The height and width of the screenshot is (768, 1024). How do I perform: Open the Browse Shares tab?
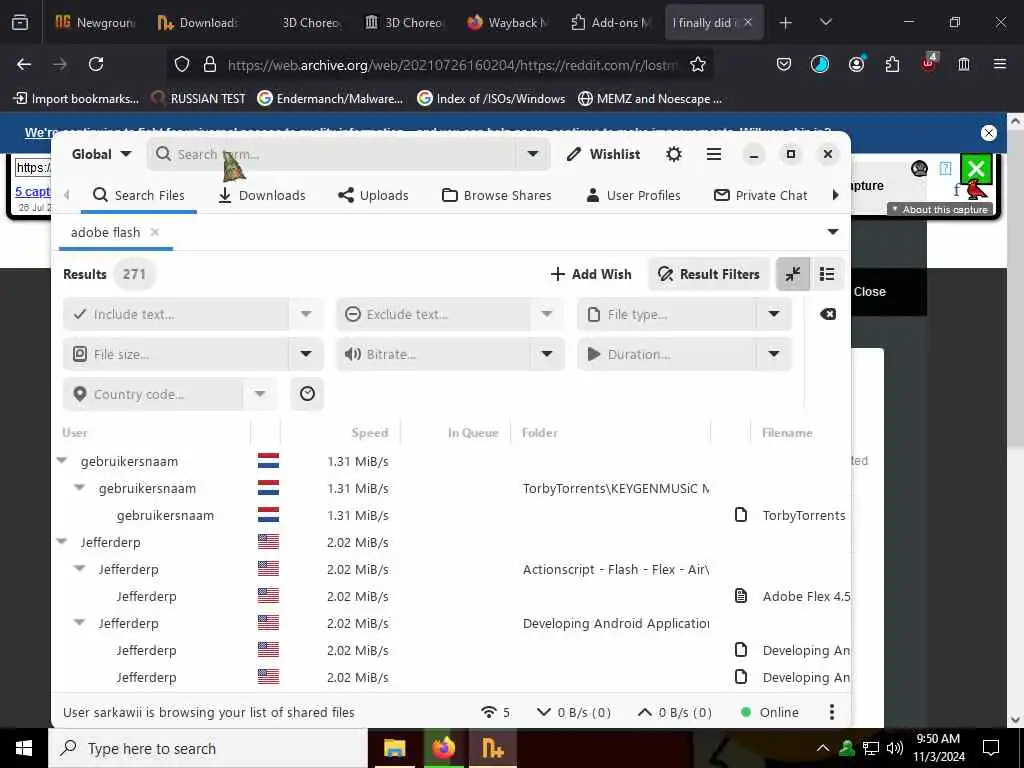coord(496,195)
